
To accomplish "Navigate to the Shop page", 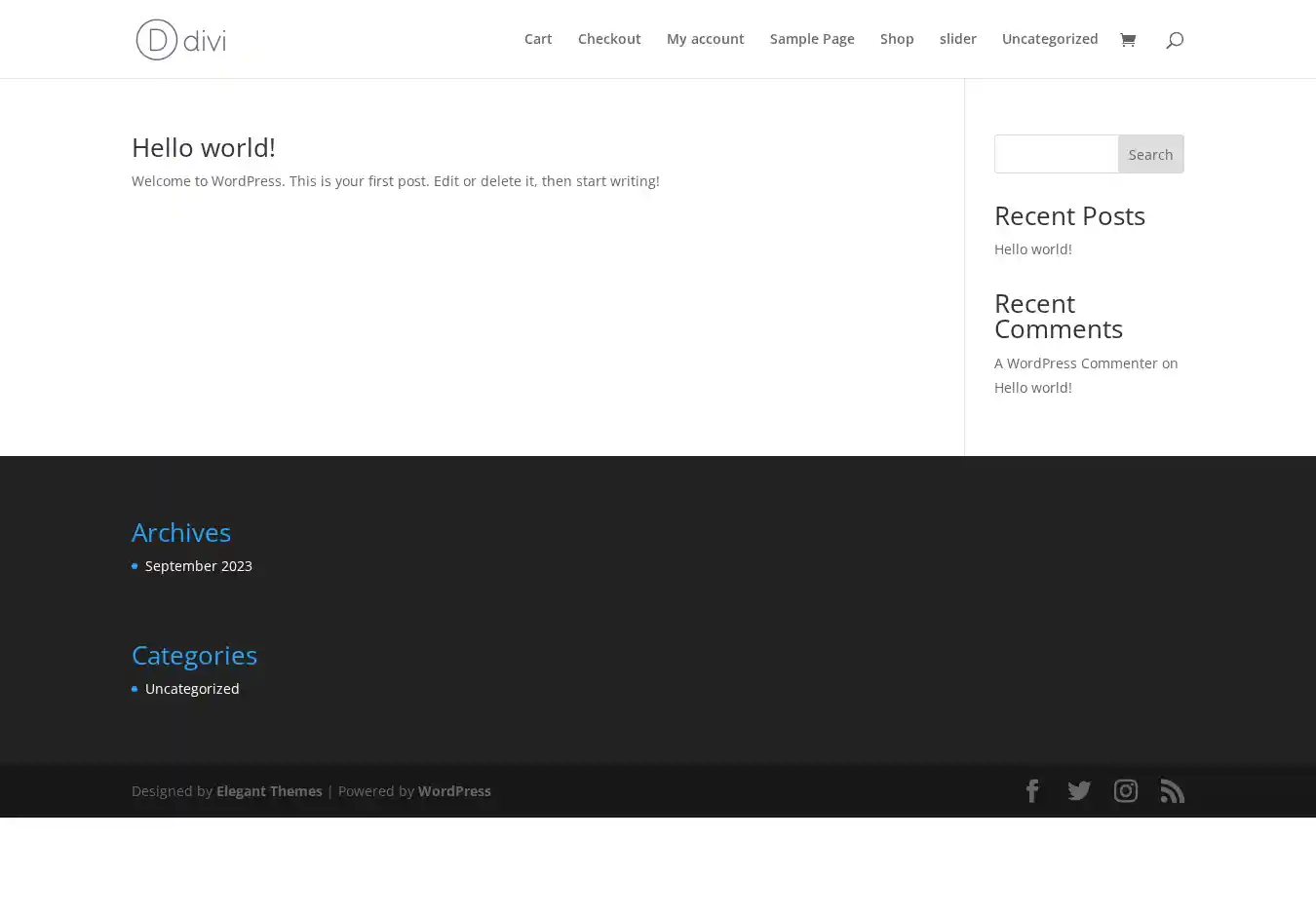I will point(897,39).
